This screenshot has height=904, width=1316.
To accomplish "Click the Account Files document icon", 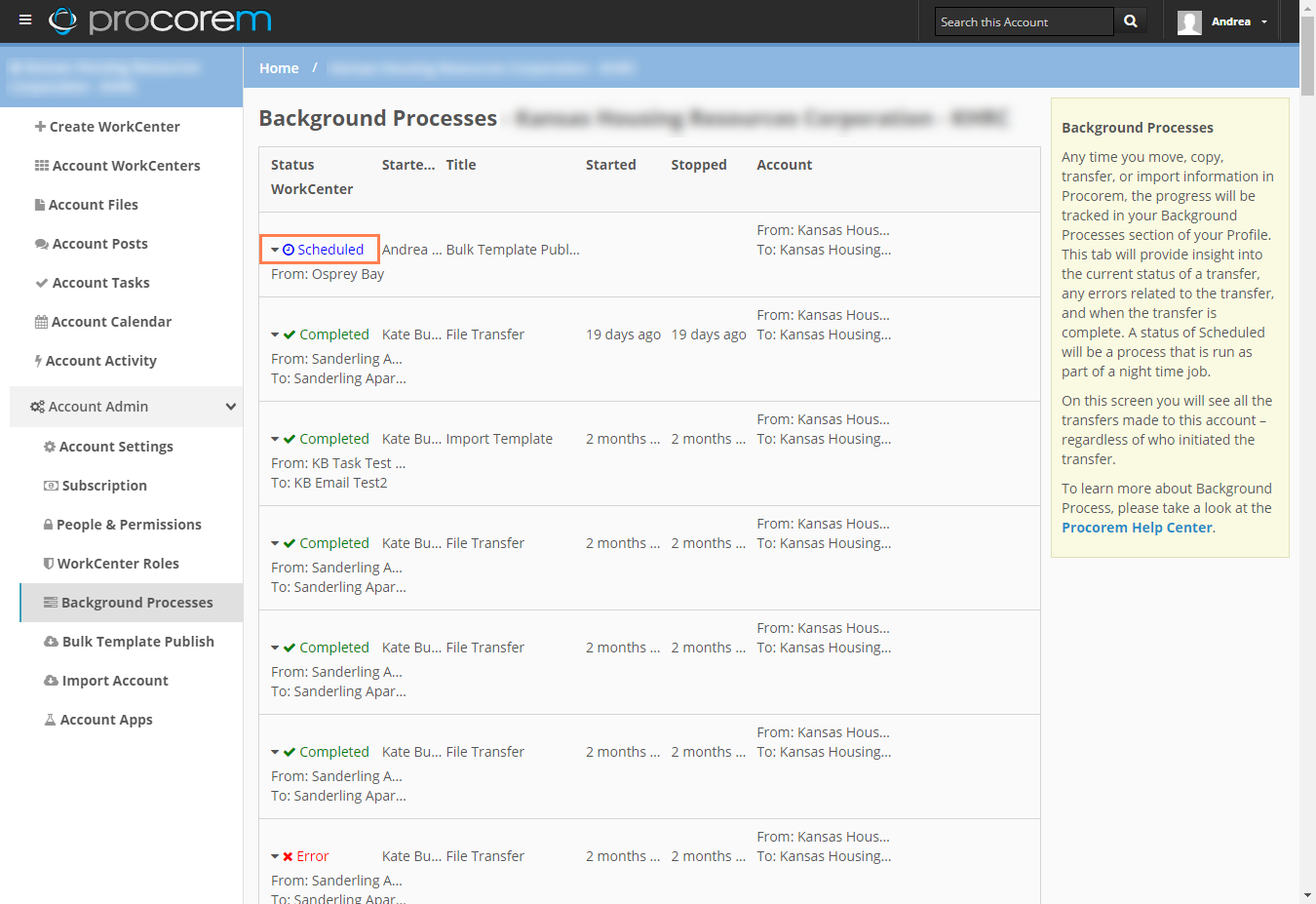I will point(40,205).
